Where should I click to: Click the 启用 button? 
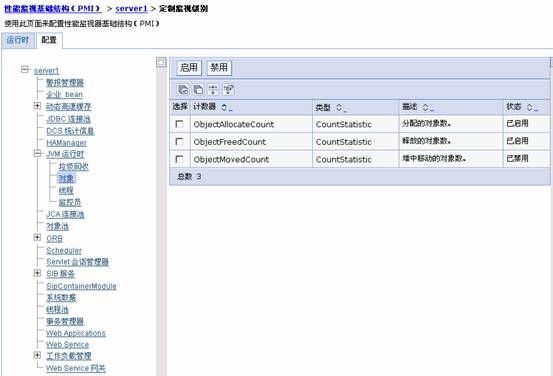(x=189, y=67)
